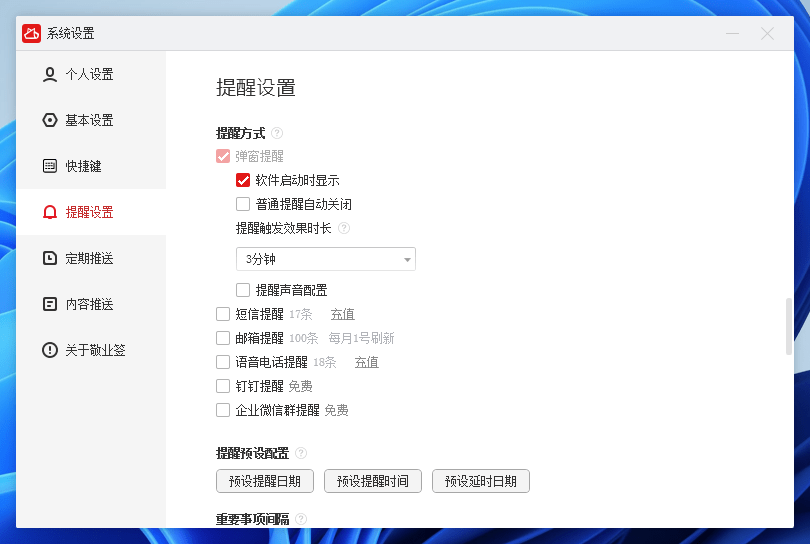Screen dimensions: 810x544
Task: Click 充值 link next to 短信提醒
Action: click(x=342, y=314)
